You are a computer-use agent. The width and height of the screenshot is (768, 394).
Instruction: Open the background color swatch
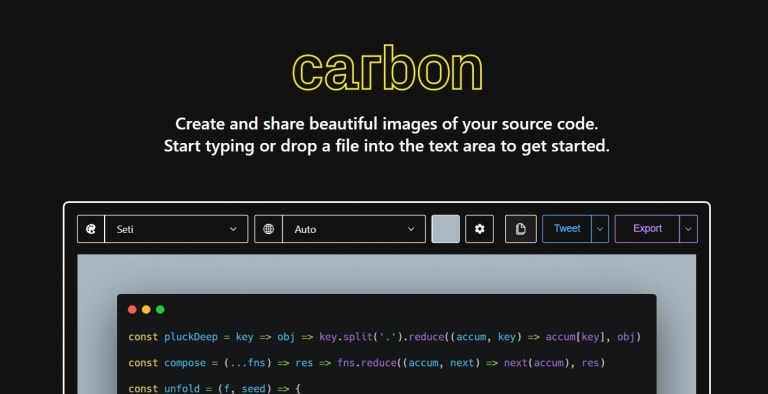pos(445,229)
